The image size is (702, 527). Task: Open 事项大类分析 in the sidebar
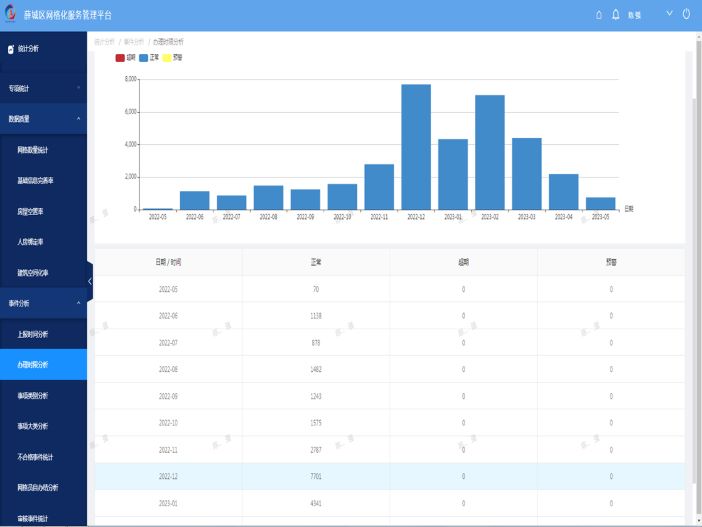(x=43, y=426)
